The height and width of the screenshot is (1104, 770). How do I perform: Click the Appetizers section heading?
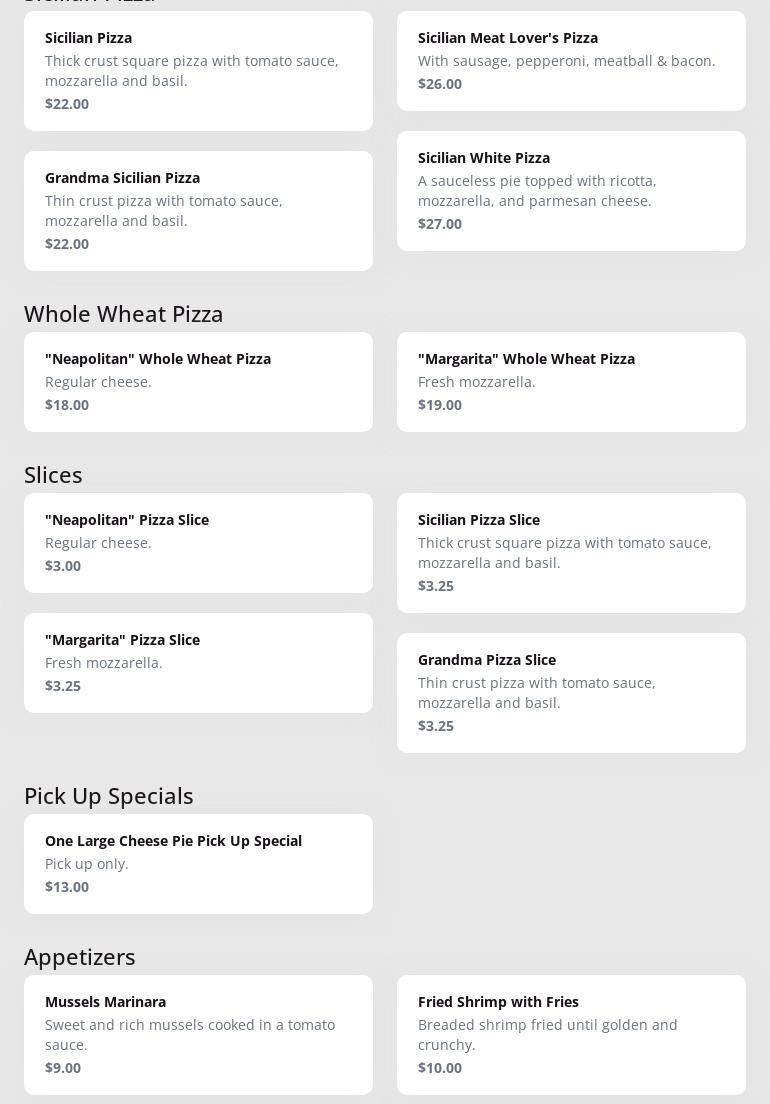80,957
